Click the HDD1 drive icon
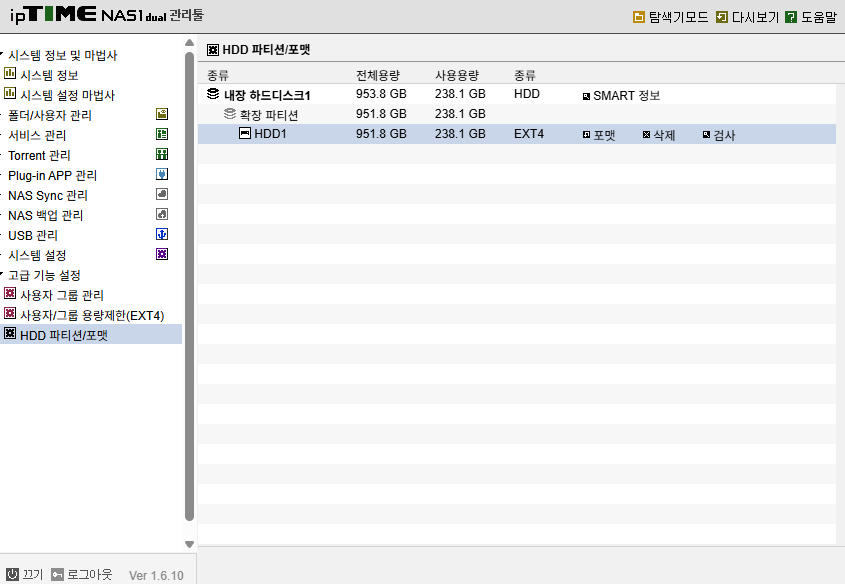This screenshot has width=845, height=584. (245, 133)
